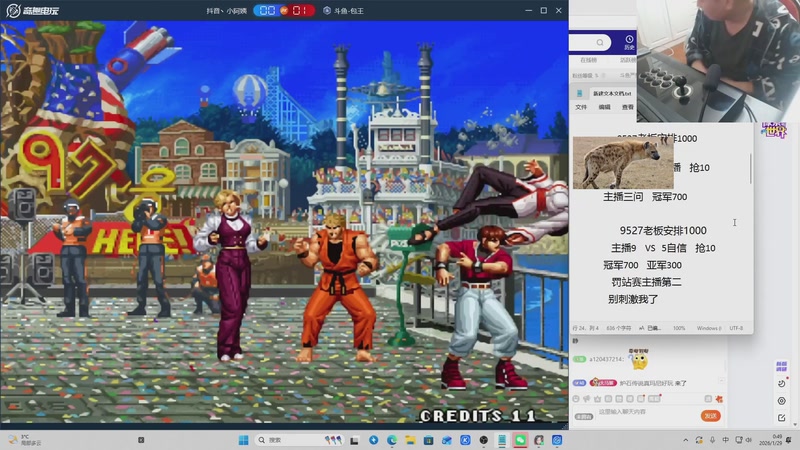The width and height of the screenshot is (800, 450).
Task: Click the purple grid icon in the sidebar
Action: [781, 366]
